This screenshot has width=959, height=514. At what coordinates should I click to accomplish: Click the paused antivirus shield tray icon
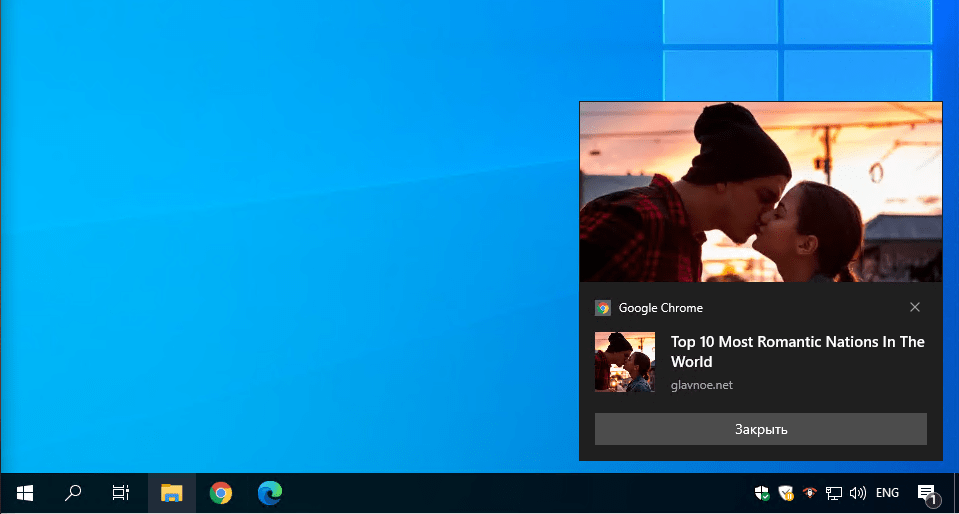pyautogui.click(x=786, y=492)
